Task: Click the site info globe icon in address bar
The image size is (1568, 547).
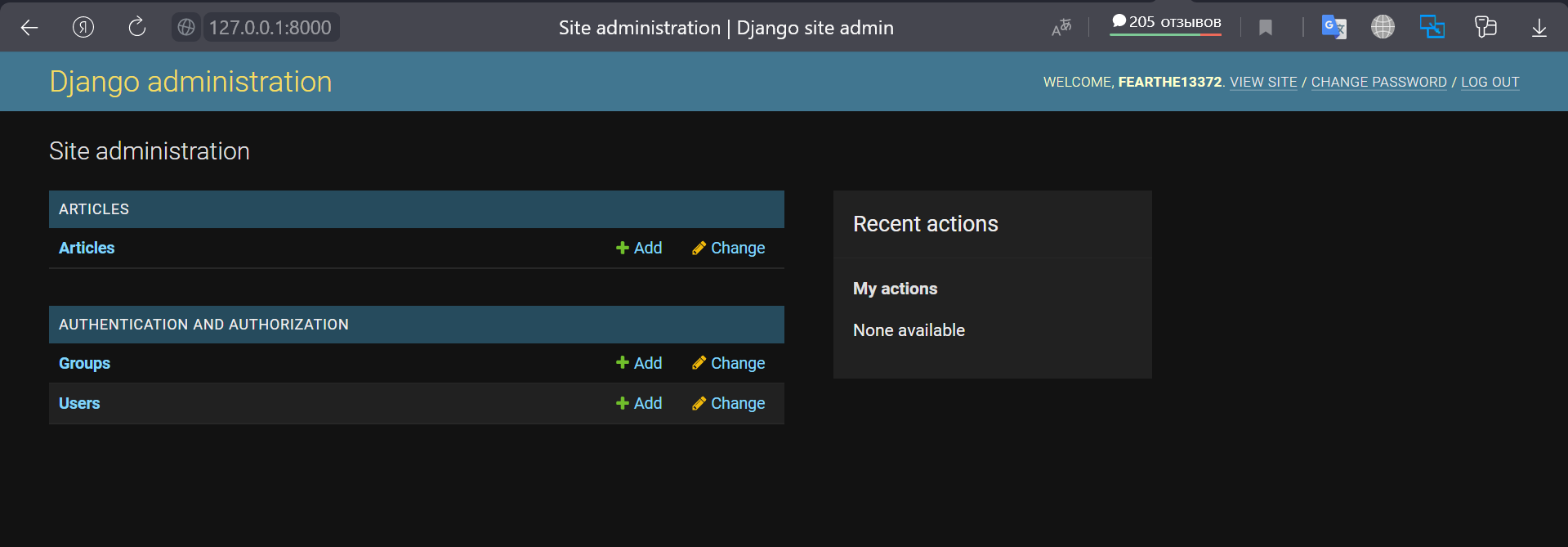Action: pos(186,27)
